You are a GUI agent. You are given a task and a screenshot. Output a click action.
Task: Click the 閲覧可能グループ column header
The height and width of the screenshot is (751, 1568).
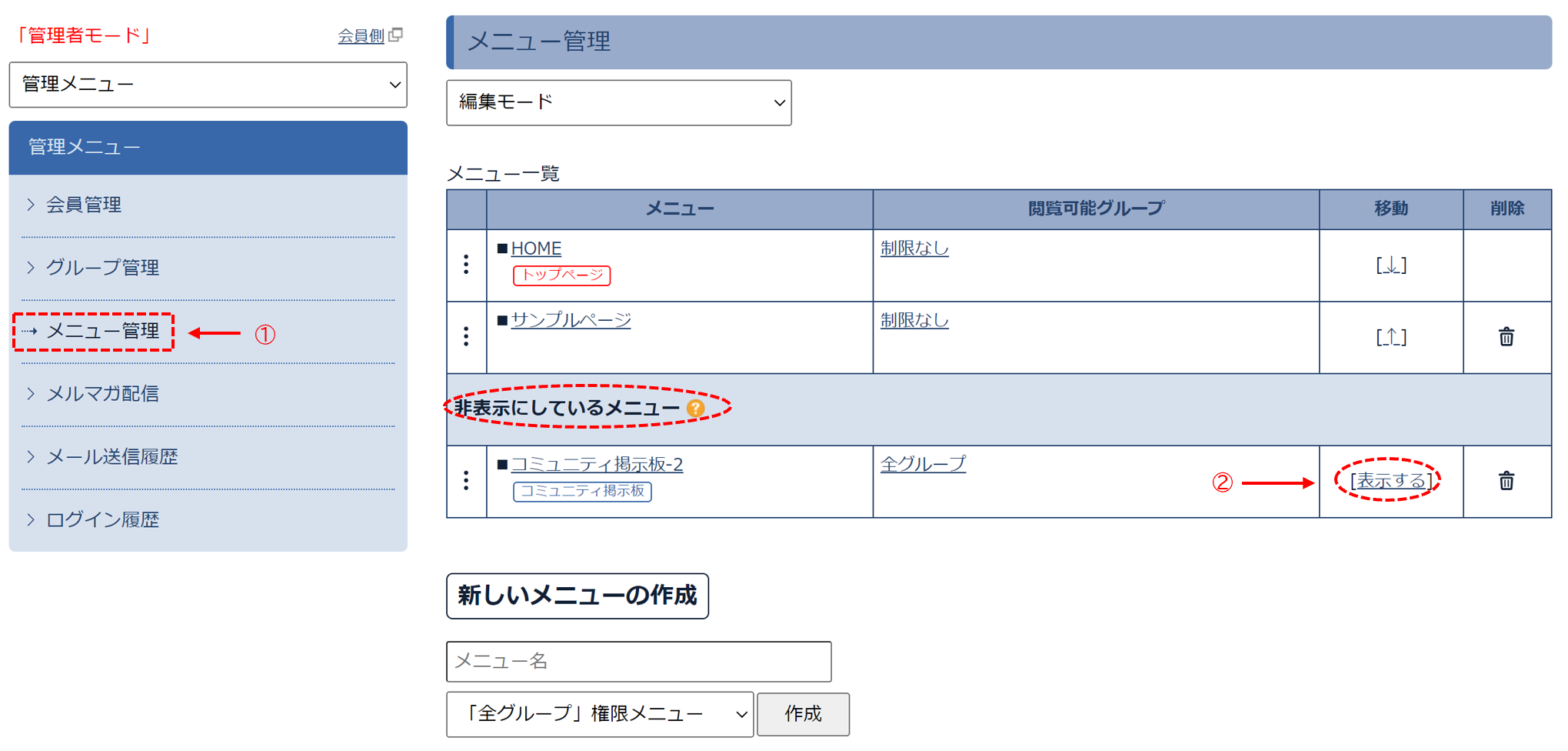coord(1095,209)
